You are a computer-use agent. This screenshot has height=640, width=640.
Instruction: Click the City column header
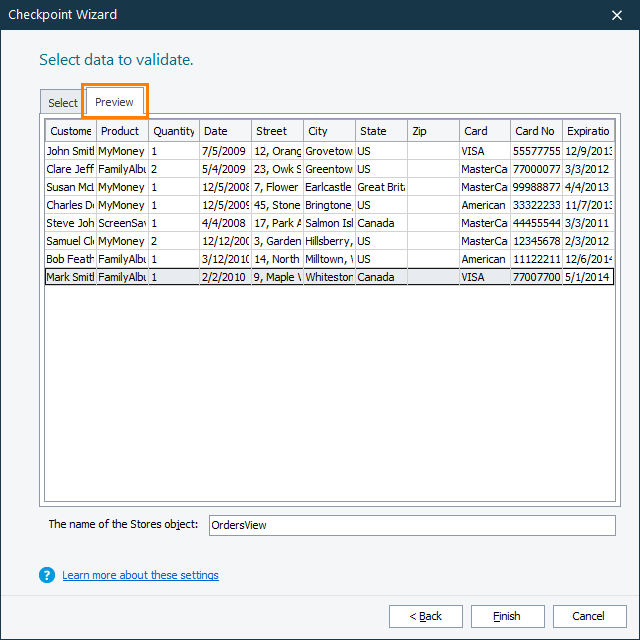(329, 131)
